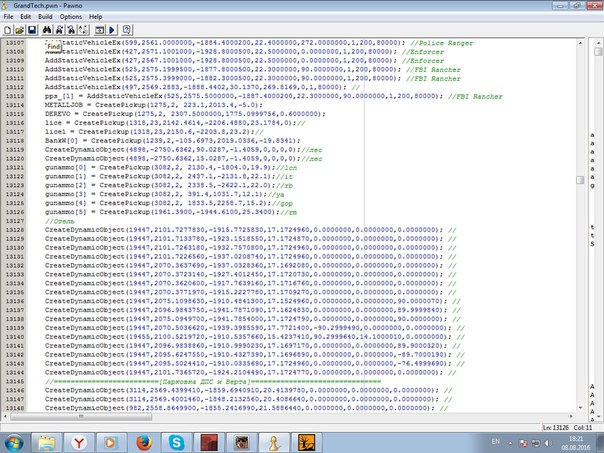Click the Open file folder icon

coord(19,30)
